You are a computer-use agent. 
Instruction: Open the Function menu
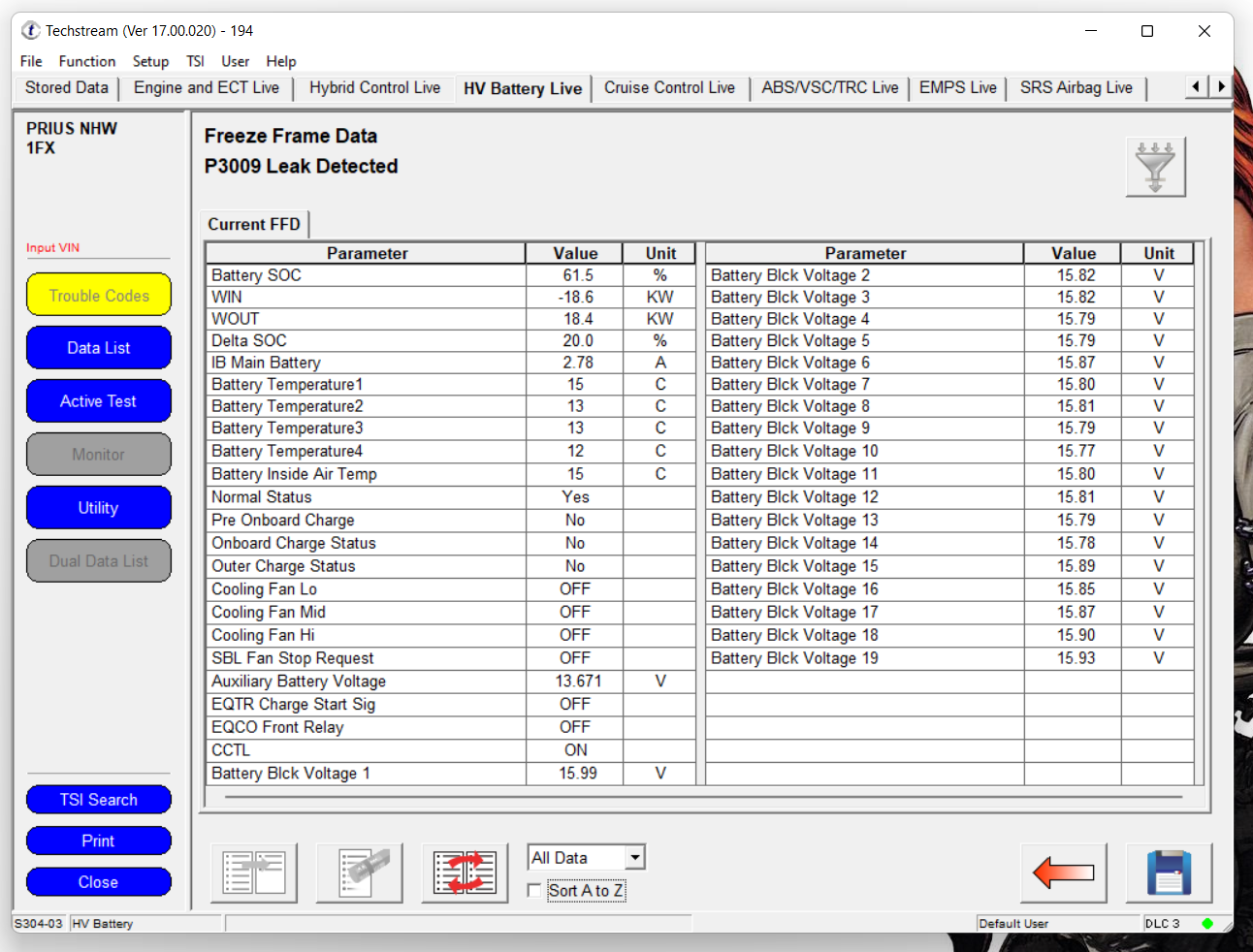click(x=87, y=61)
